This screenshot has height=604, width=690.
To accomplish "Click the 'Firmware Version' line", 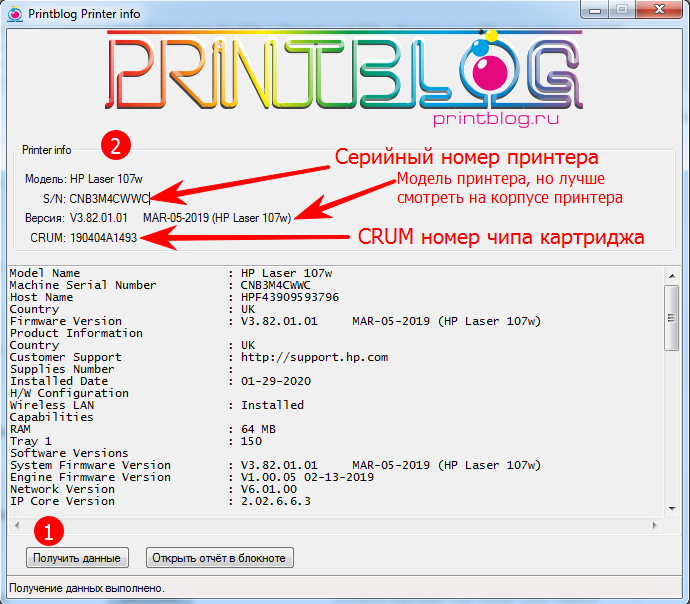I will point(275,321).
